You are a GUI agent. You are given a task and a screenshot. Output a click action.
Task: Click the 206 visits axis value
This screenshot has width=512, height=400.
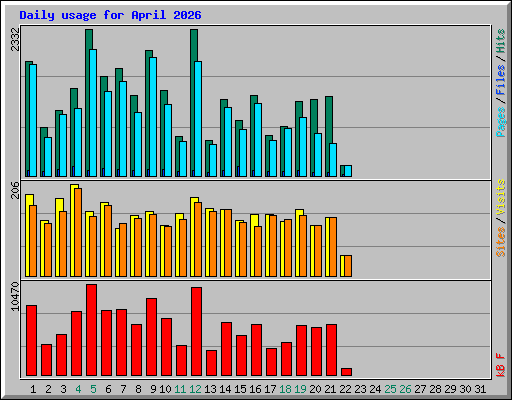tap(15, 190)
